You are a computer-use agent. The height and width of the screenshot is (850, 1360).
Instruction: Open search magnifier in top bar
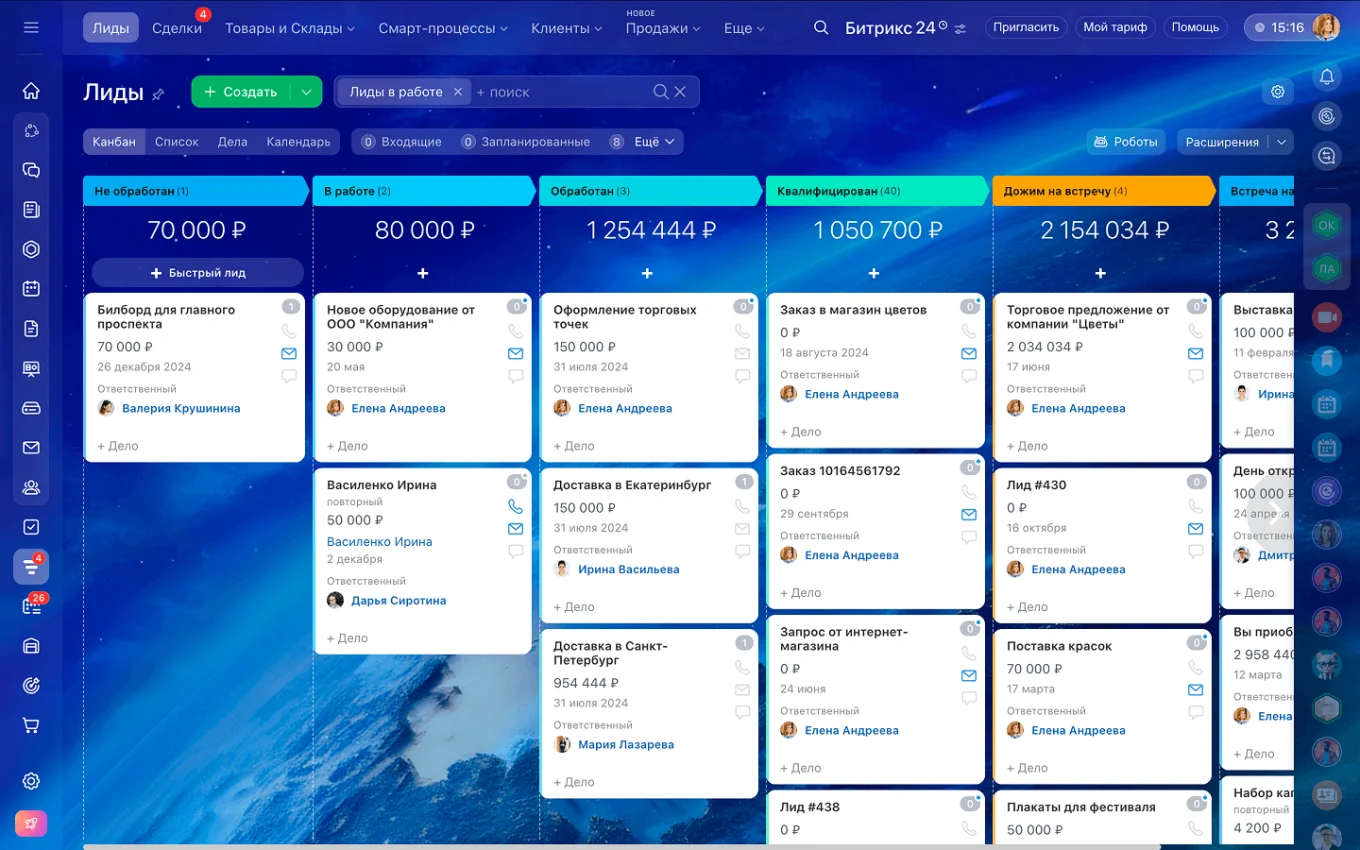(x=820, y=27)
